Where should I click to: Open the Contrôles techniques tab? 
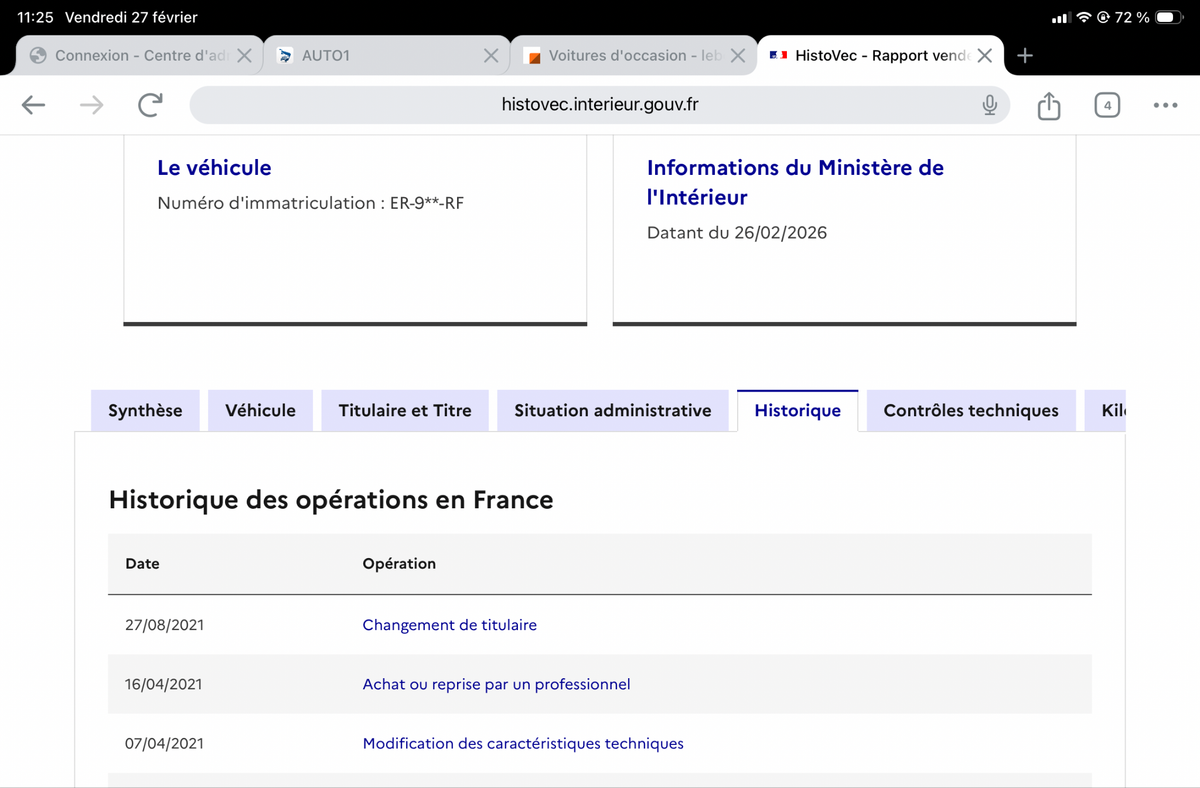click(x=971, y=410)
